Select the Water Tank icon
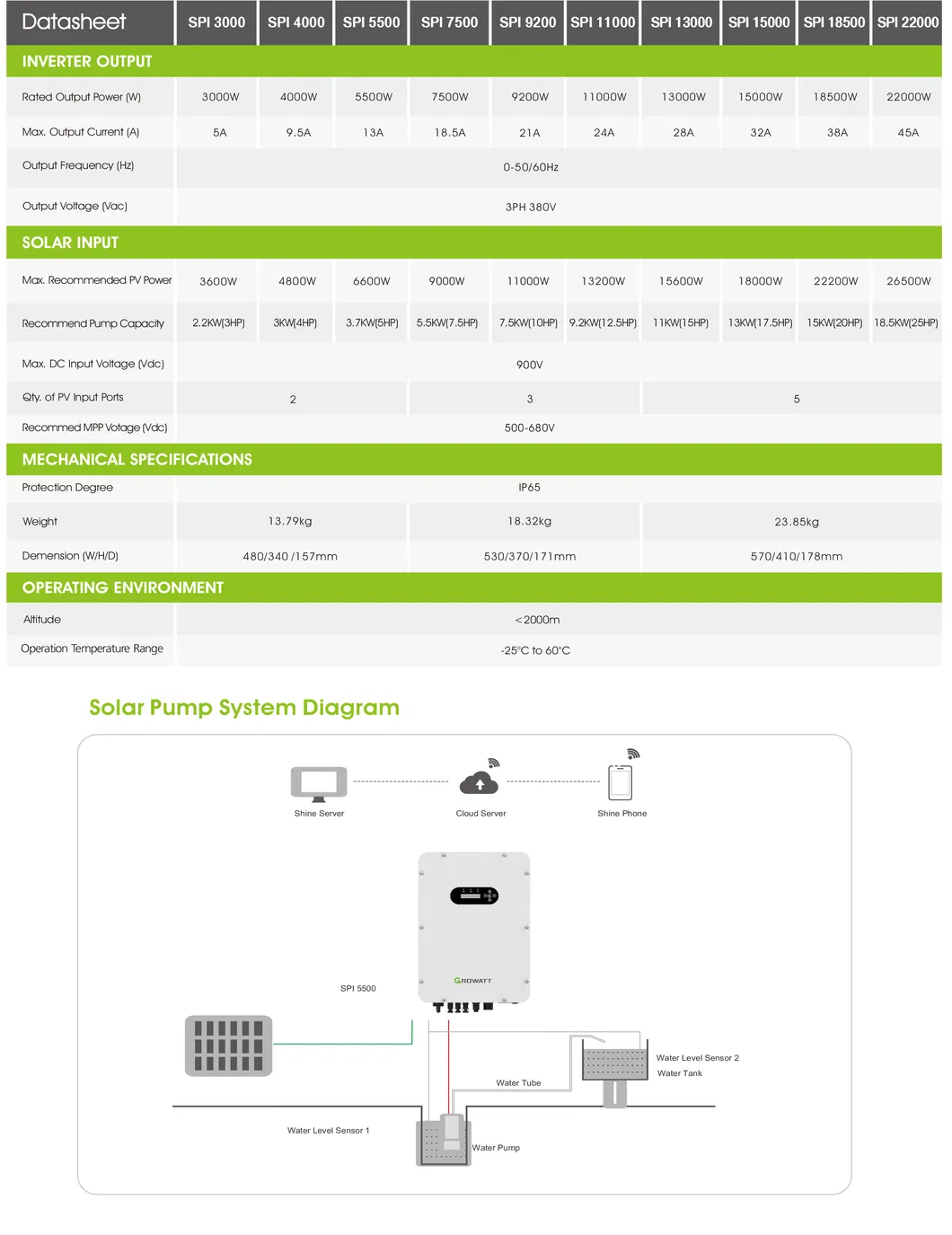Image resolution: width=952 pixels, height=1235 pixels. coord(615,1063)
